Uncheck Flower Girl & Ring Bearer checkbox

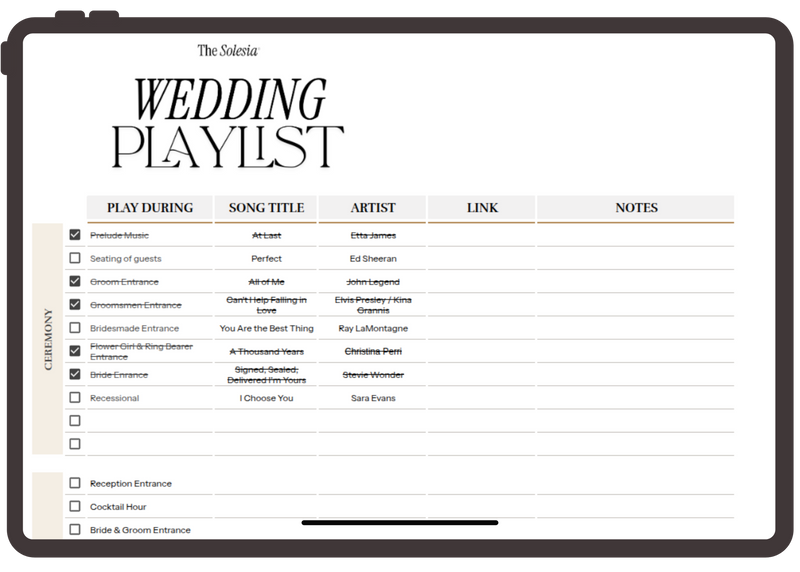[75, 351]
